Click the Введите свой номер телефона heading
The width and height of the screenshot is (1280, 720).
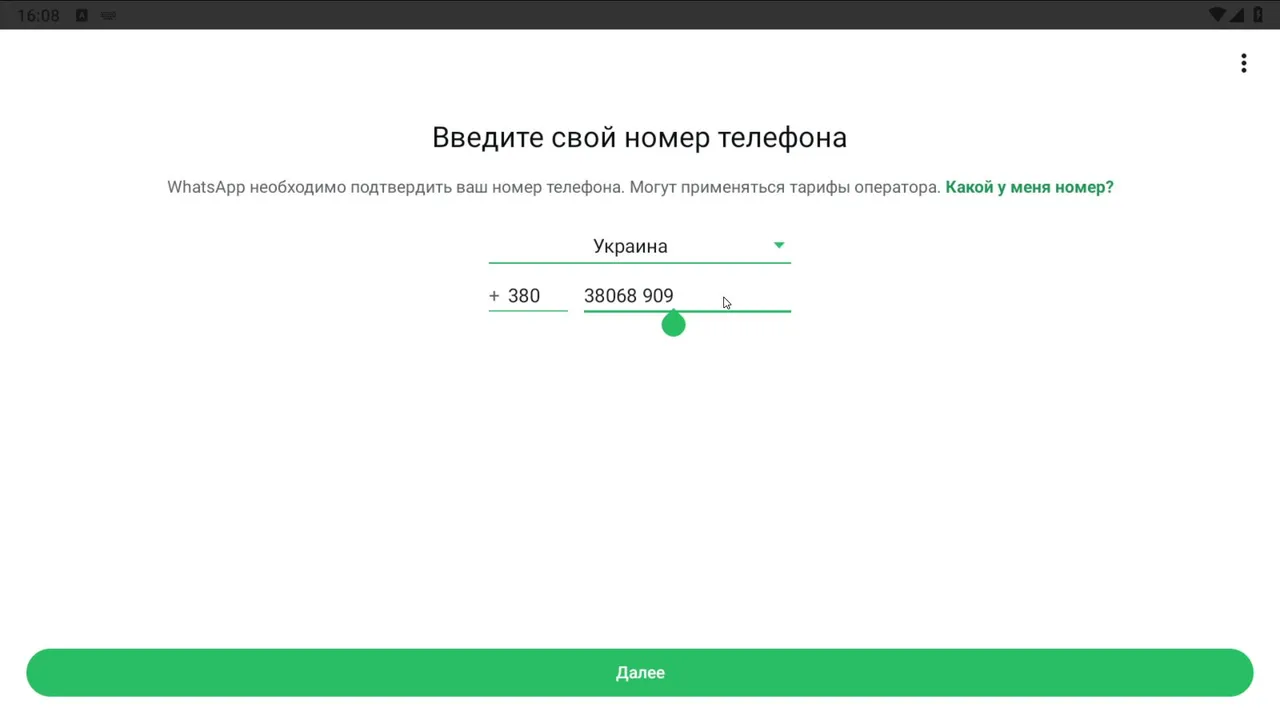639,137
